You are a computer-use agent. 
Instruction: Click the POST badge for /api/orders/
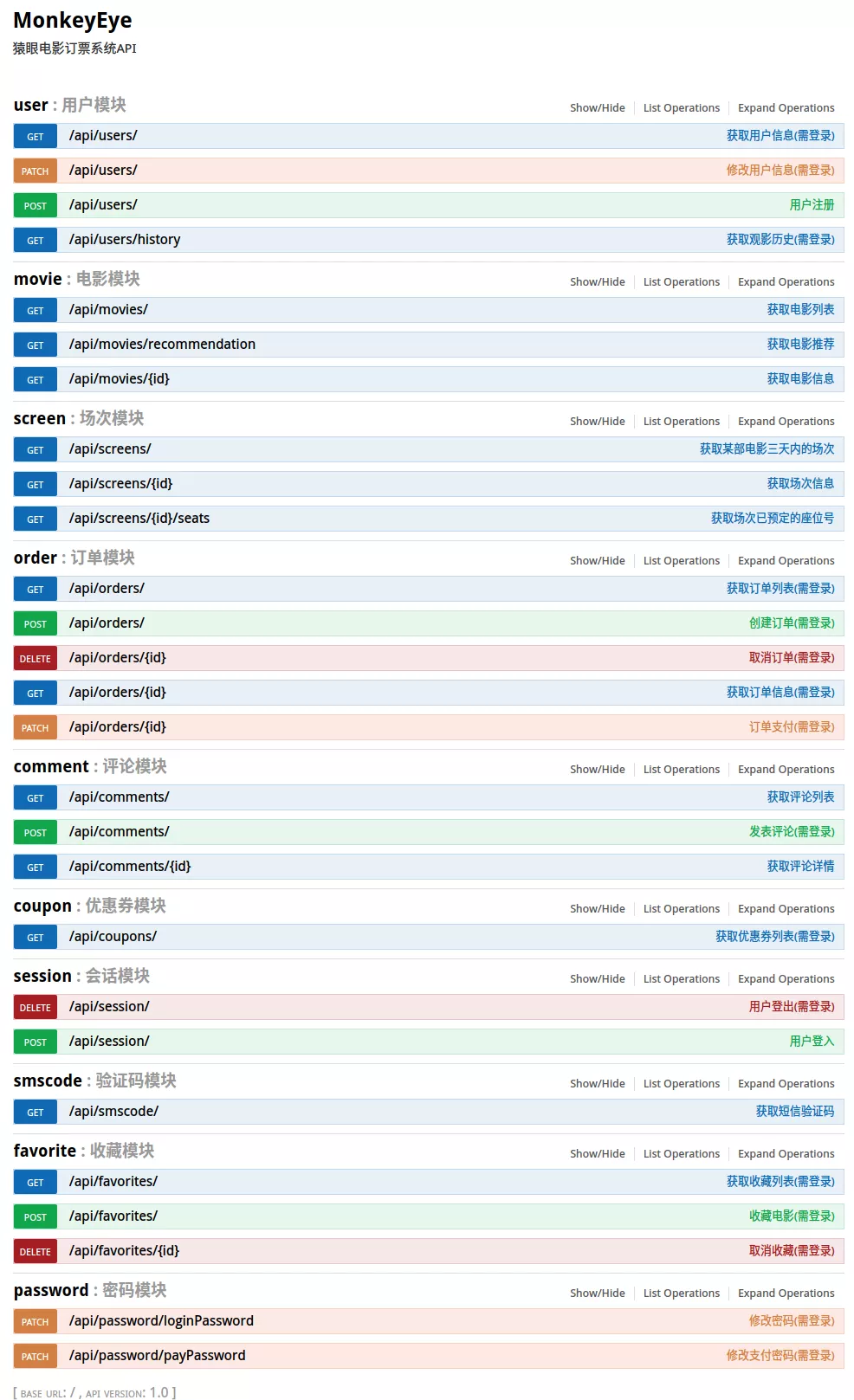pyautogui.click(x=36, y=624)
